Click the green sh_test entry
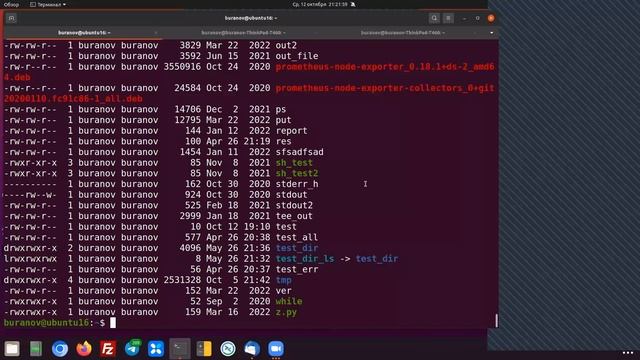Viewport: 640px width, 360px height. [294, 162]
